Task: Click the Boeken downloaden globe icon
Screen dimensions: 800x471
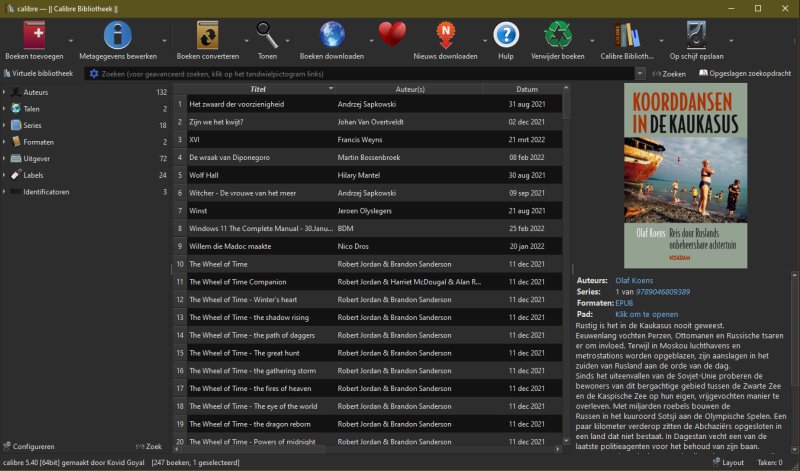Action: 331,35
